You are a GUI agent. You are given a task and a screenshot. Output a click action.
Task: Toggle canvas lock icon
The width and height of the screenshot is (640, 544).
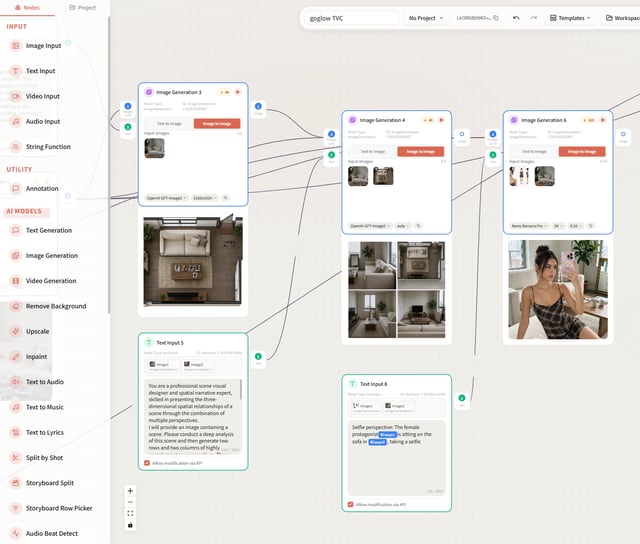[x=130, y=525]
